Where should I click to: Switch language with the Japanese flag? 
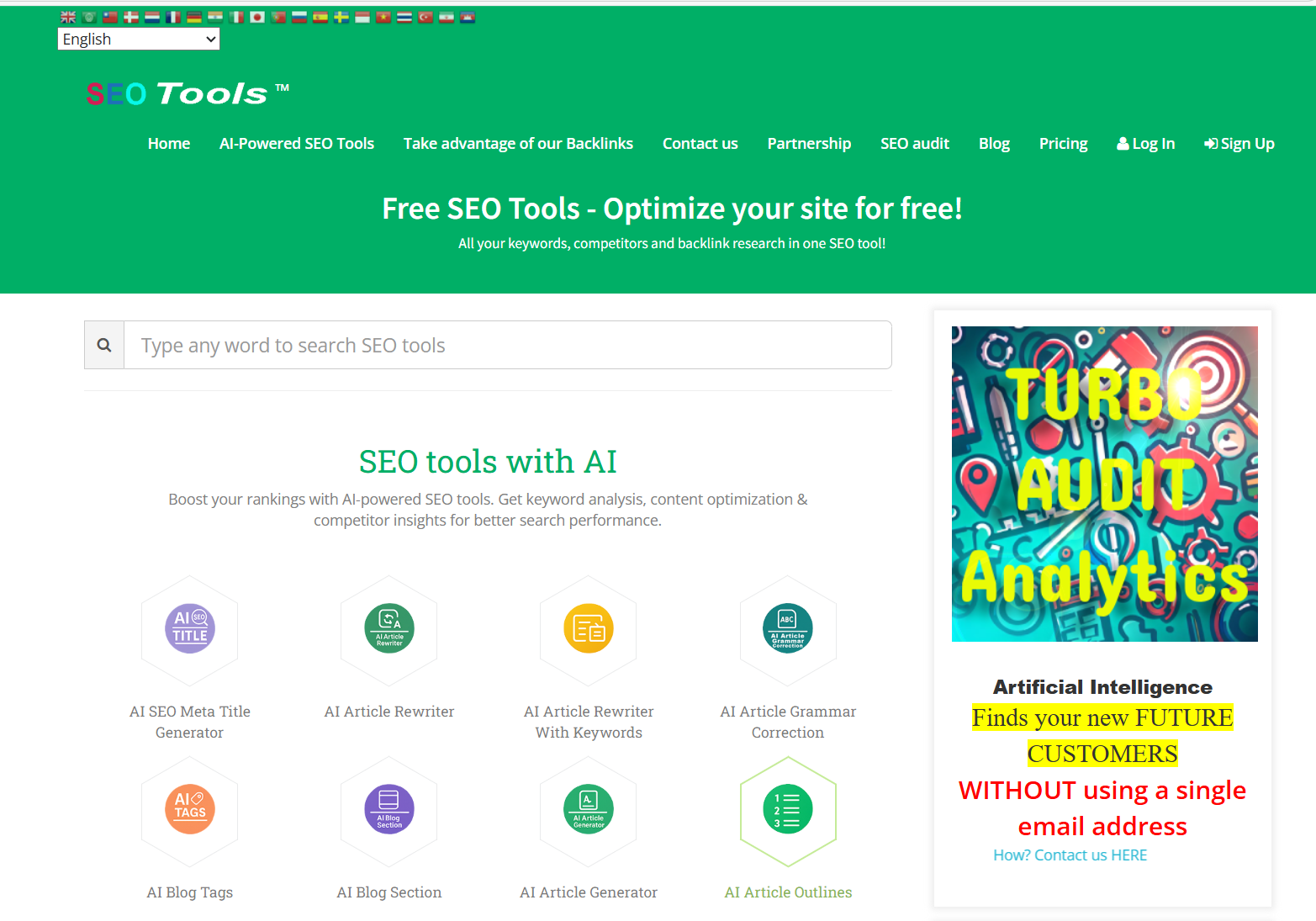[257, 17]
